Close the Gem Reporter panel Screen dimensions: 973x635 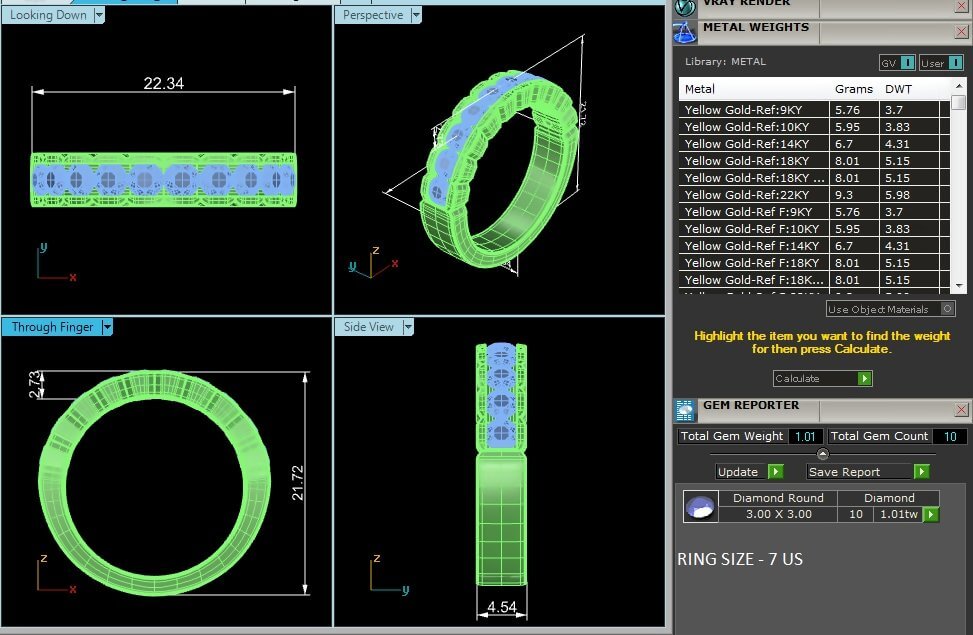961,410
